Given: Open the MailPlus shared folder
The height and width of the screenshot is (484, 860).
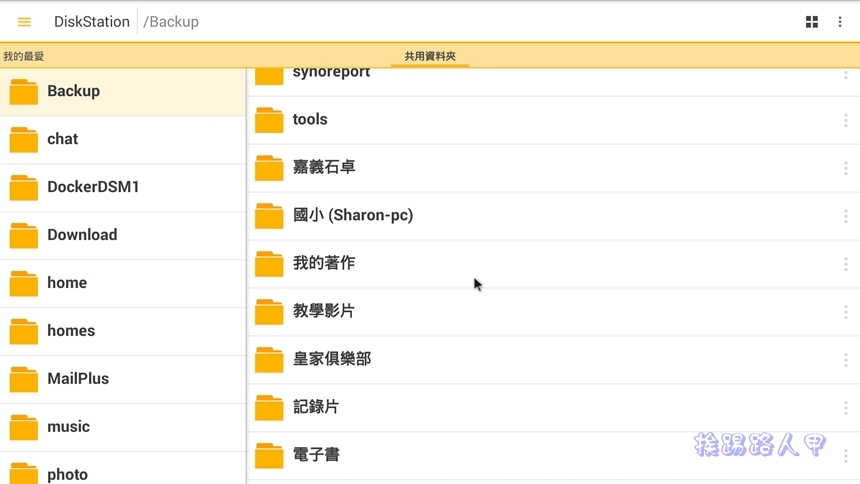Looking at the screenshot, I should (x=123, y=379).
